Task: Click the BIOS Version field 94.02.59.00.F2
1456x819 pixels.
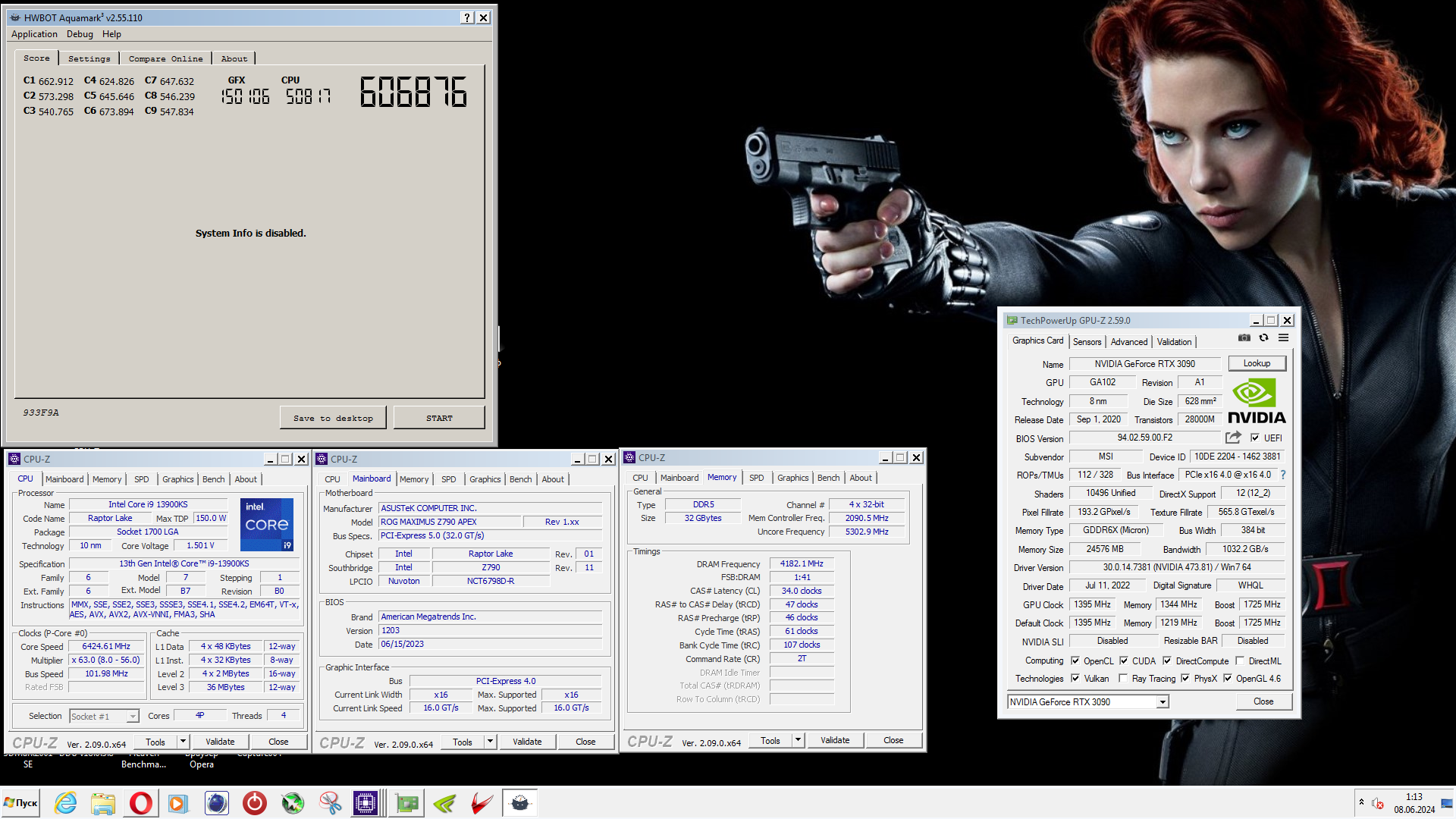Action: pyautogui.click(x=1145, y=438)
